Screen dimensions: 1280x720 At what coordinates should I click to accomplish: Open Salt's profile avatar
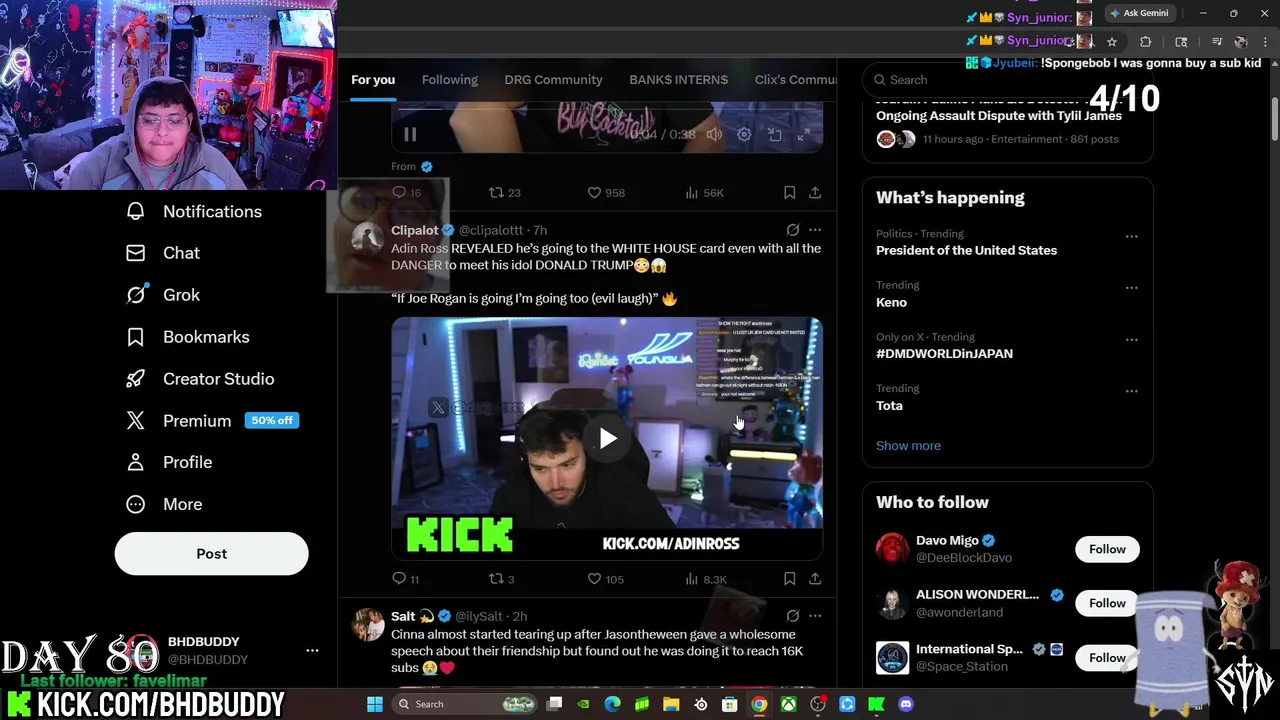pyautogui.click(x=368, y=624)
